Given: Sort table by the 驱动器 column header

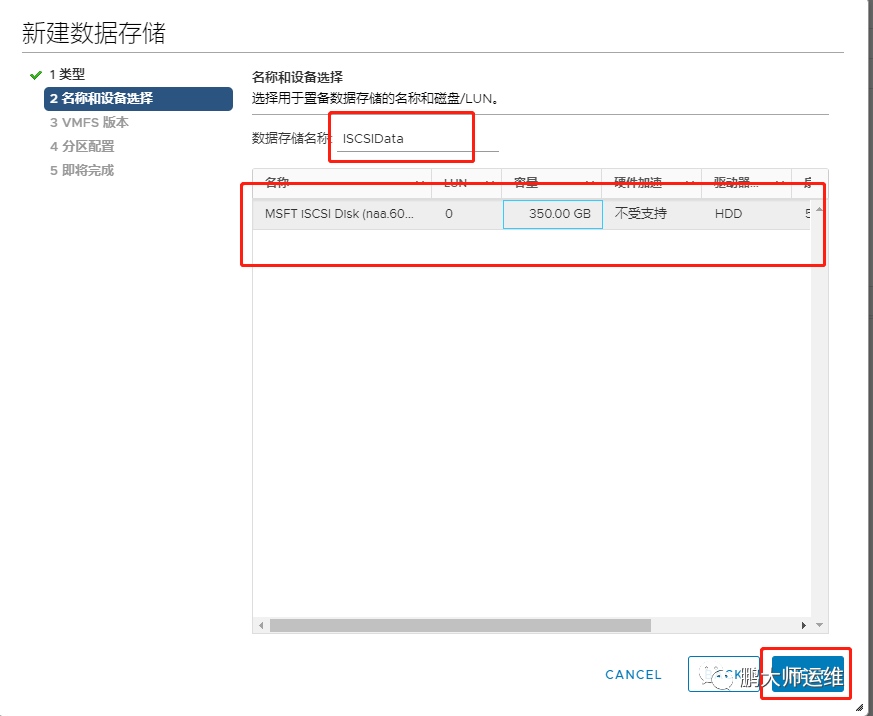Looking at the screenshot, I should point(746,183).
